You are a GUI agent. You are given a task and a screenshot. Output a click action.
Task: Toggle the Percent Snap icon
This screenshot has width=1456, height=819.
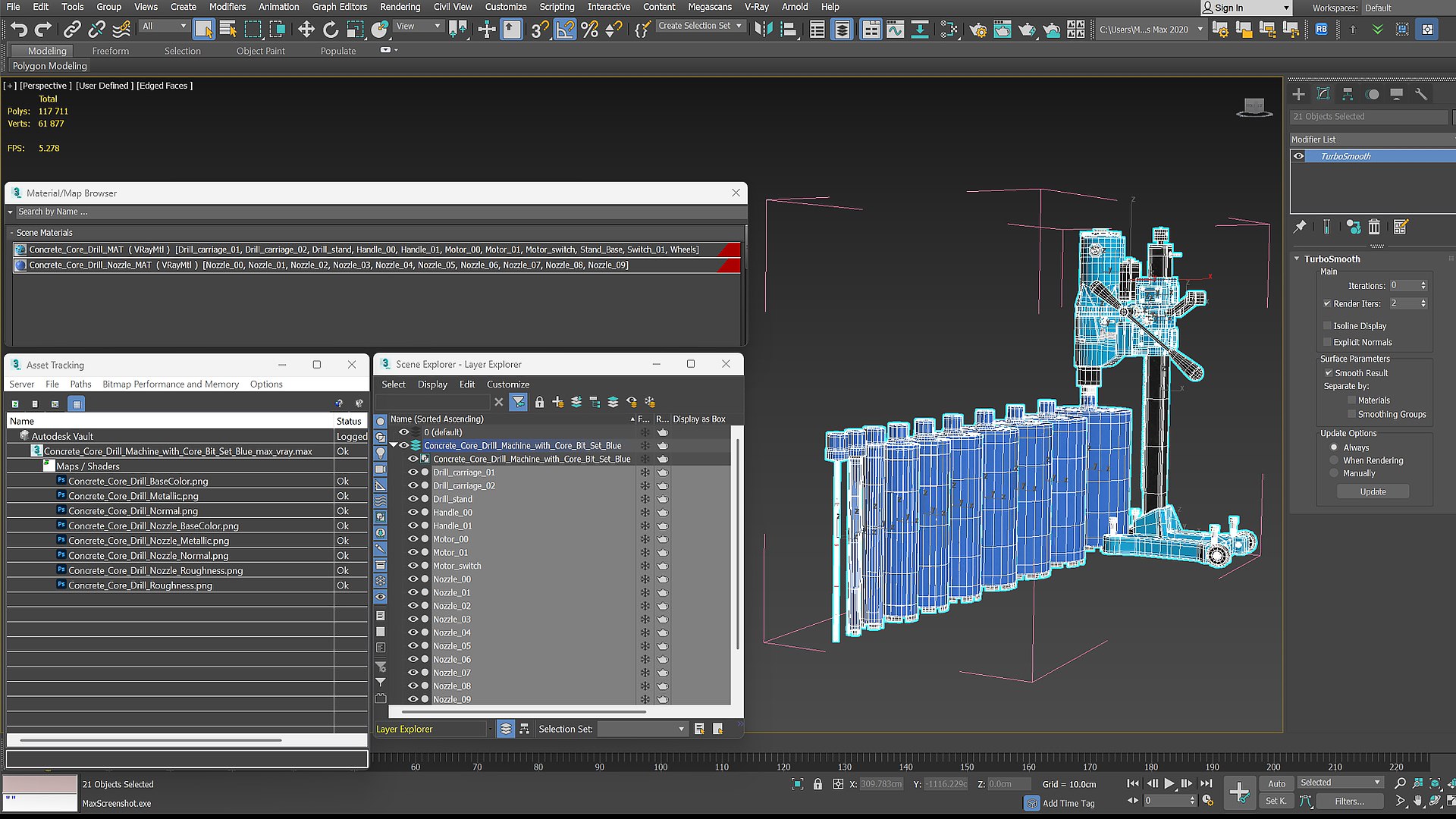point(589,30)
